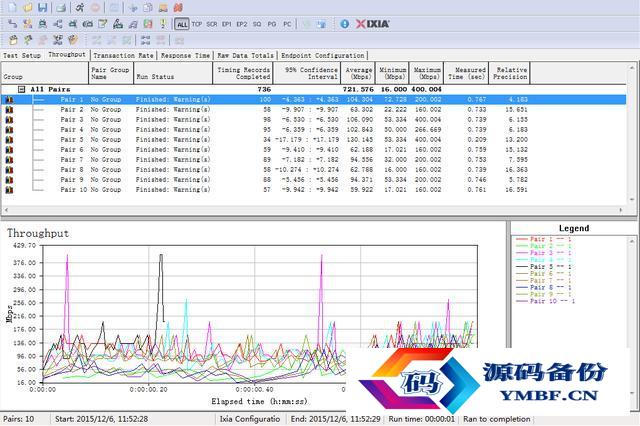Click the Average (Mbps) column header

point(358,73)
